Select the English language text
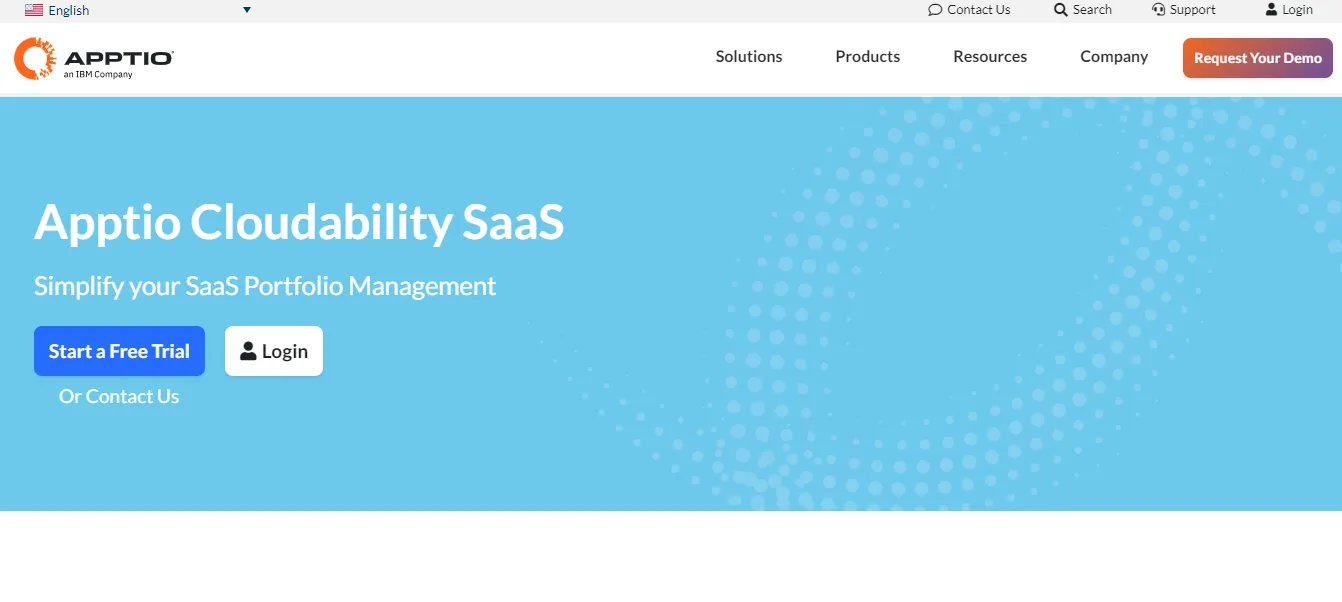This screenshot has height=602, width=1342. [x=69, y=10]
